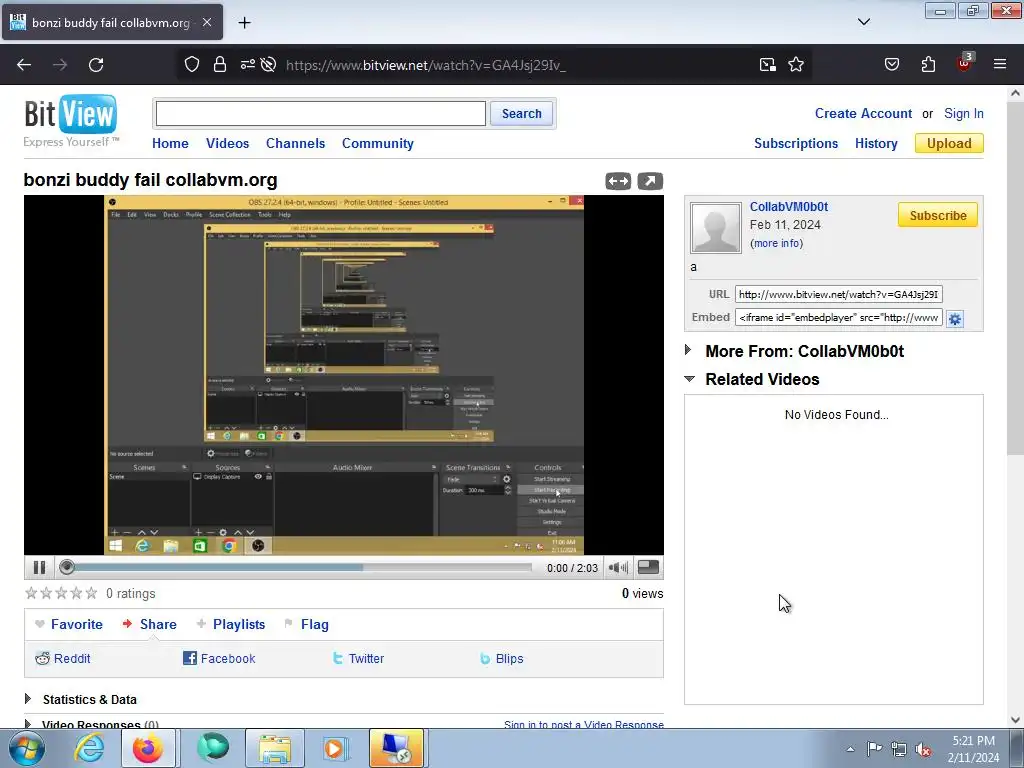Go back with the browser back arrow
Image resolution: width=1024 pixels, height=768 pixels.
coord(24,65)
